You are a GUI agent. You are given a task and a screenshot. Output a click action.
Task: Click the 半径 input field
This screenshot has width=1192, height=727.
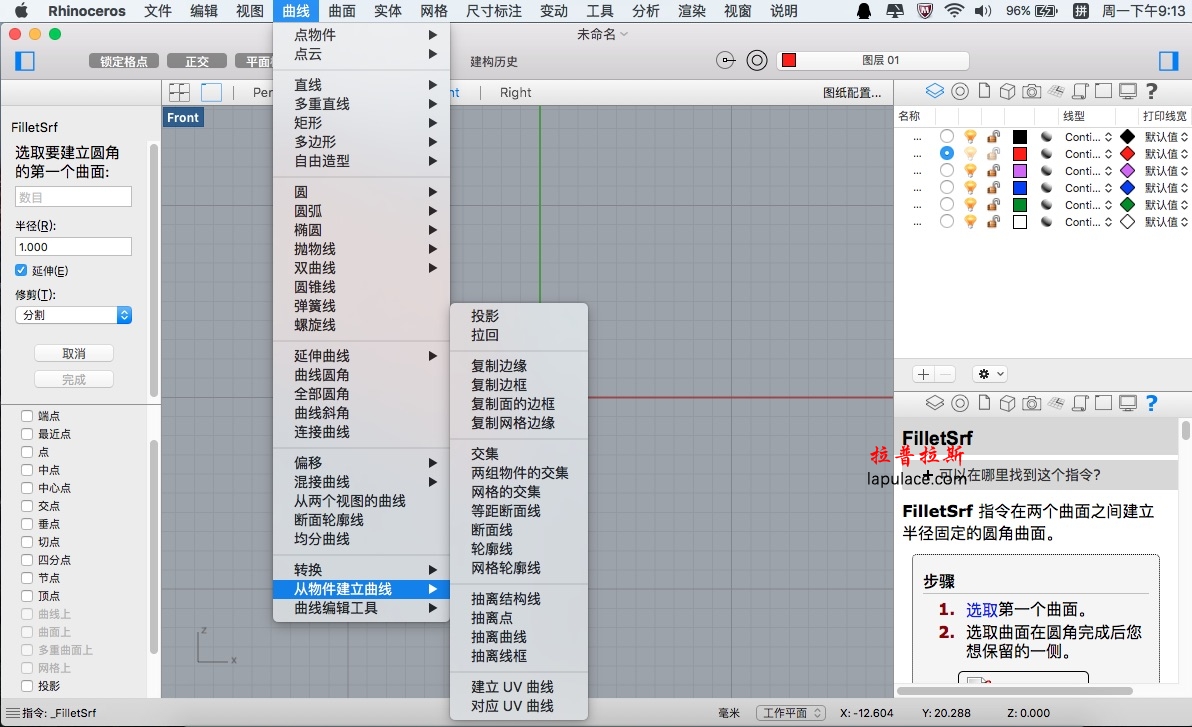click(x=73, y=246)
